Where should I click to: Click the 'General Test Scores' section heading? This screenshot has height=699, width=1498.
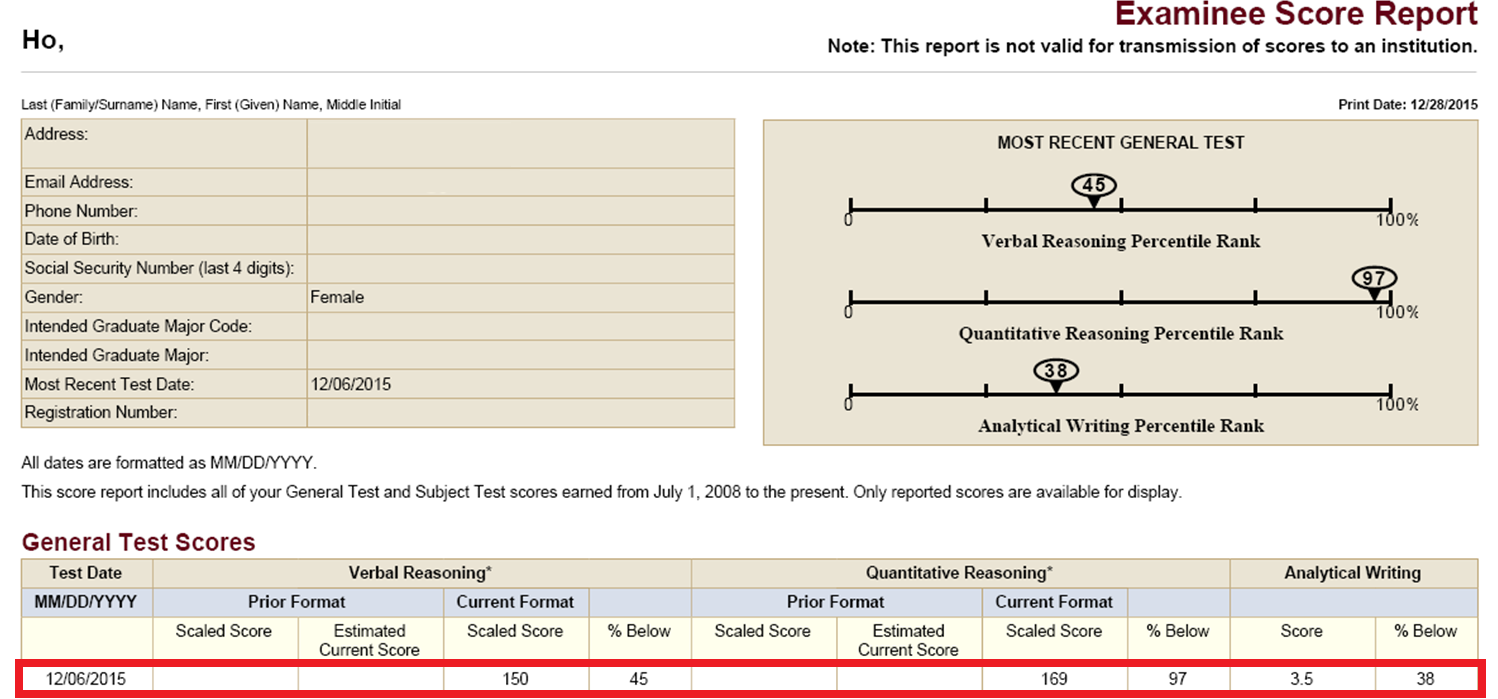click(x=139, y=542)
